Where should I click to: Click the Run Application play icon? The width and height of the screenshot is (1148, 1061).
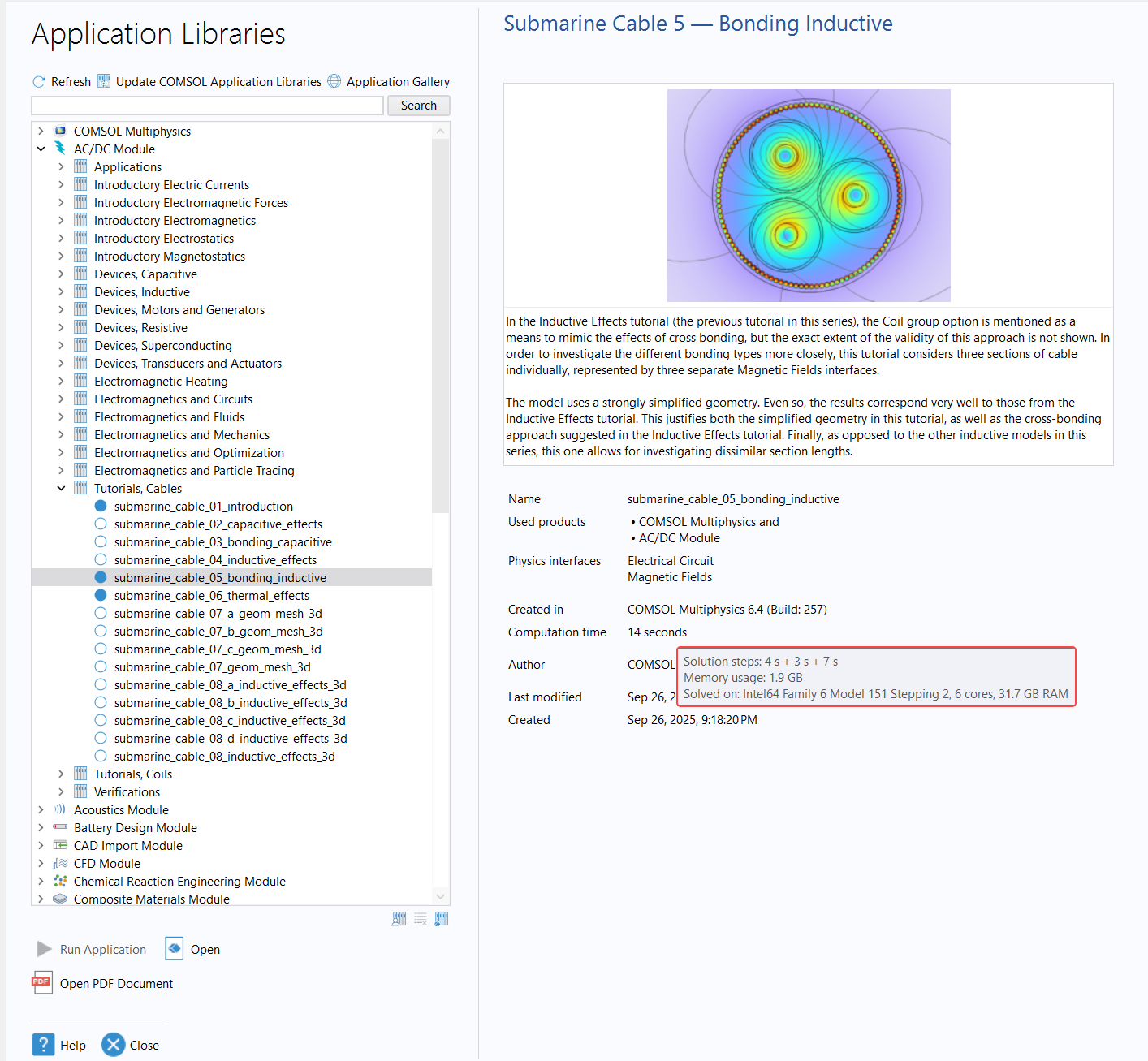(x=45, y=949)
